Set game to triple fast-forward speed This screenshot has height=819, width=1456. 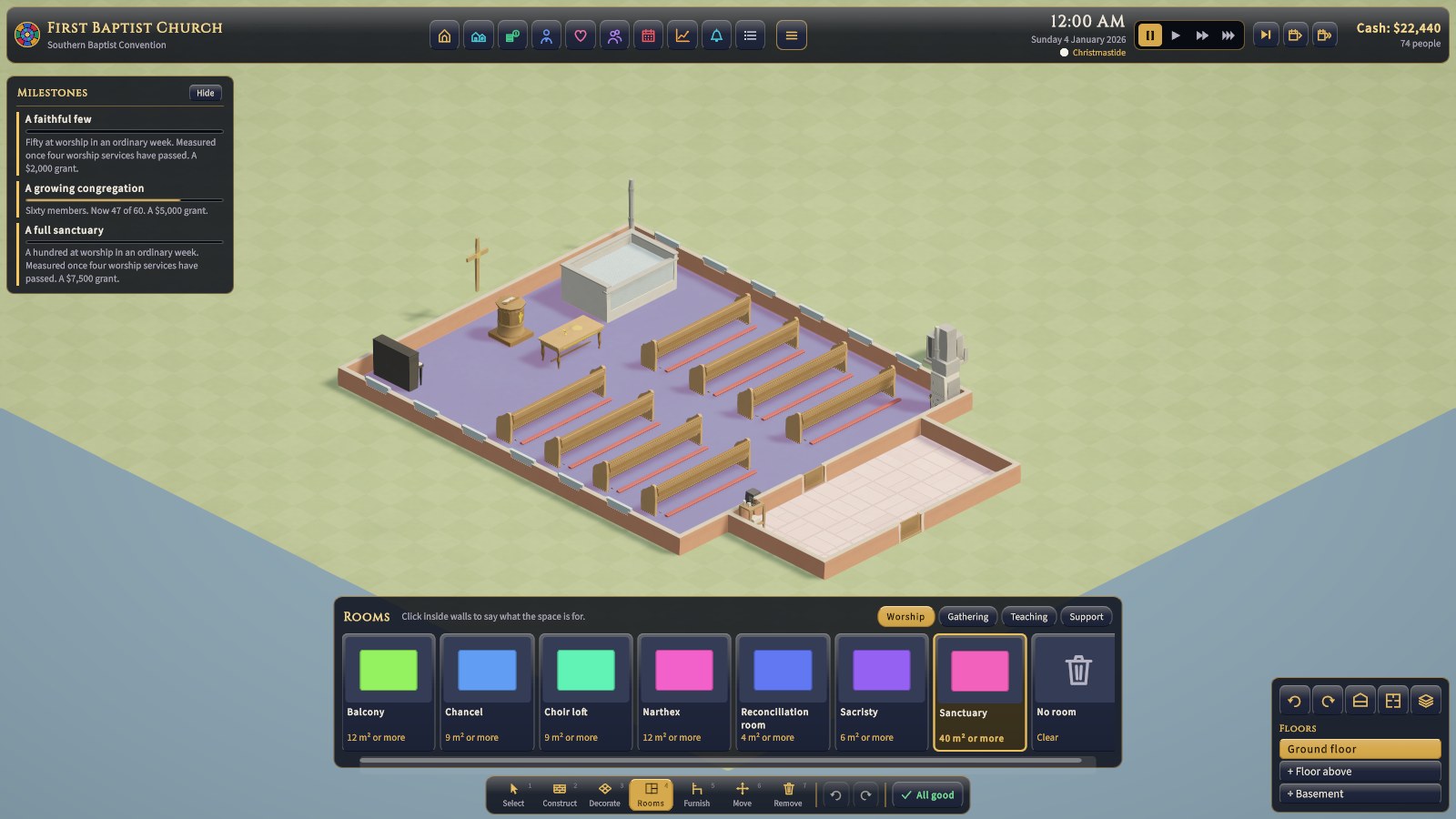click(1228, 35)
